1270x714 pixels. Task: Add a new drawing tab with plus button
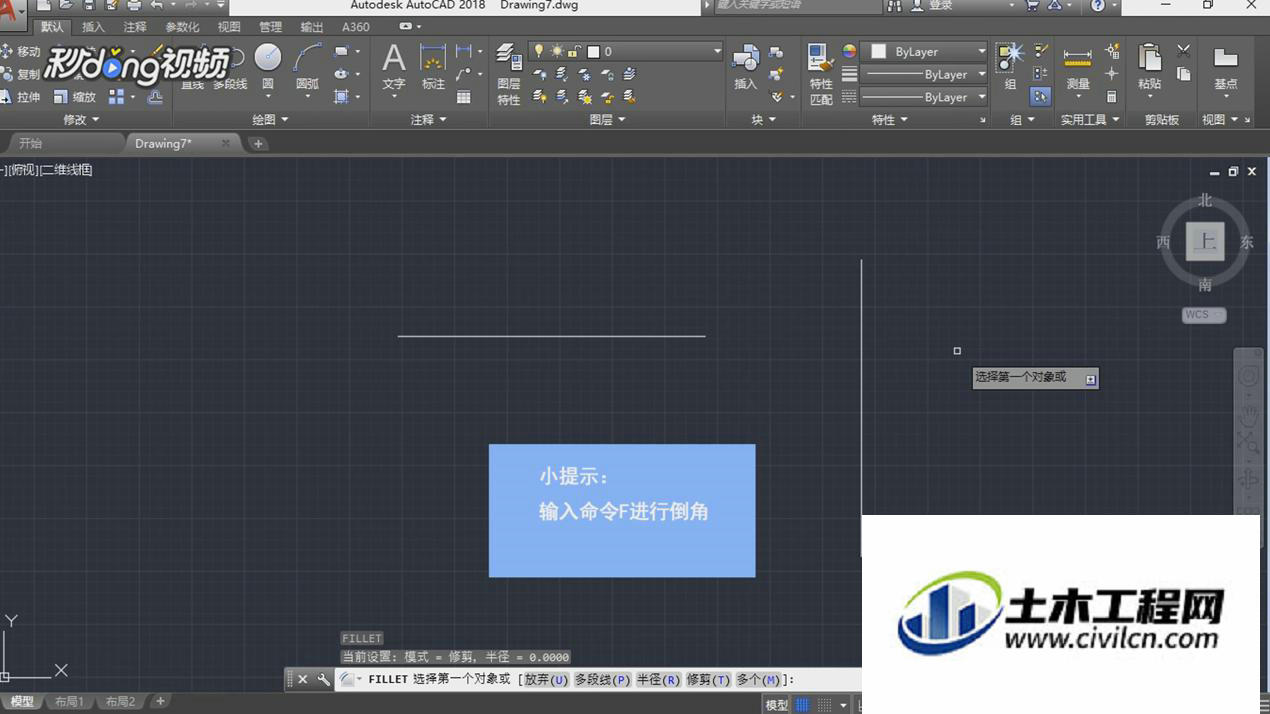coord(258,144)
